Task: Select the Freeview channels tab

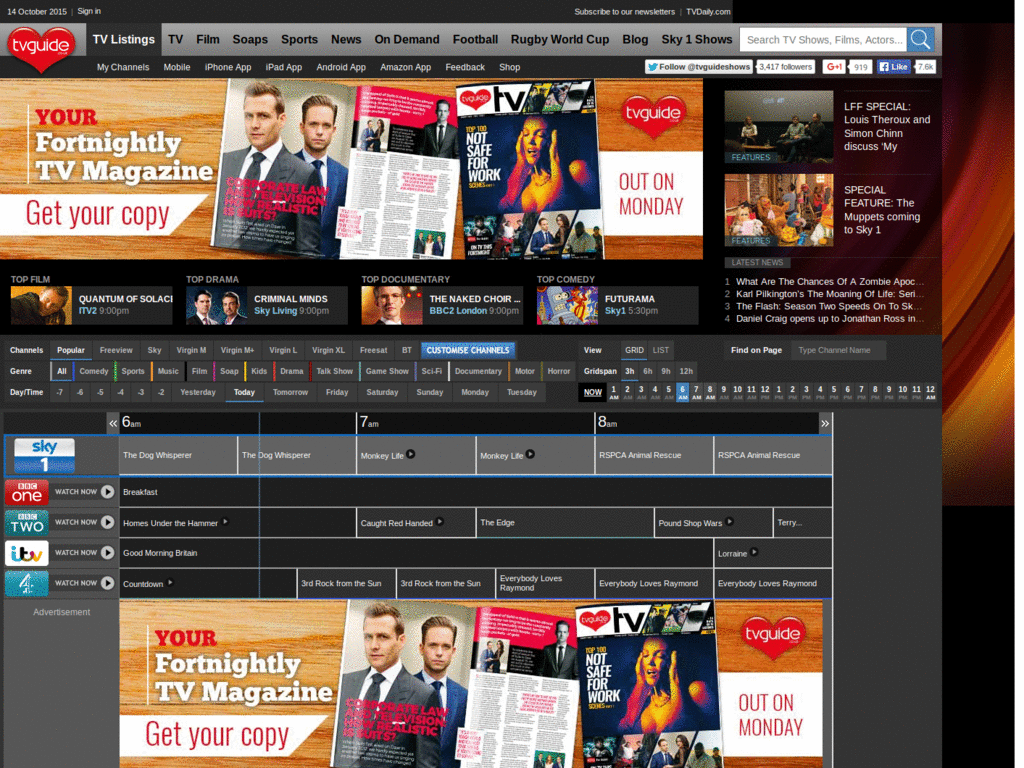Action: (116, 350)
